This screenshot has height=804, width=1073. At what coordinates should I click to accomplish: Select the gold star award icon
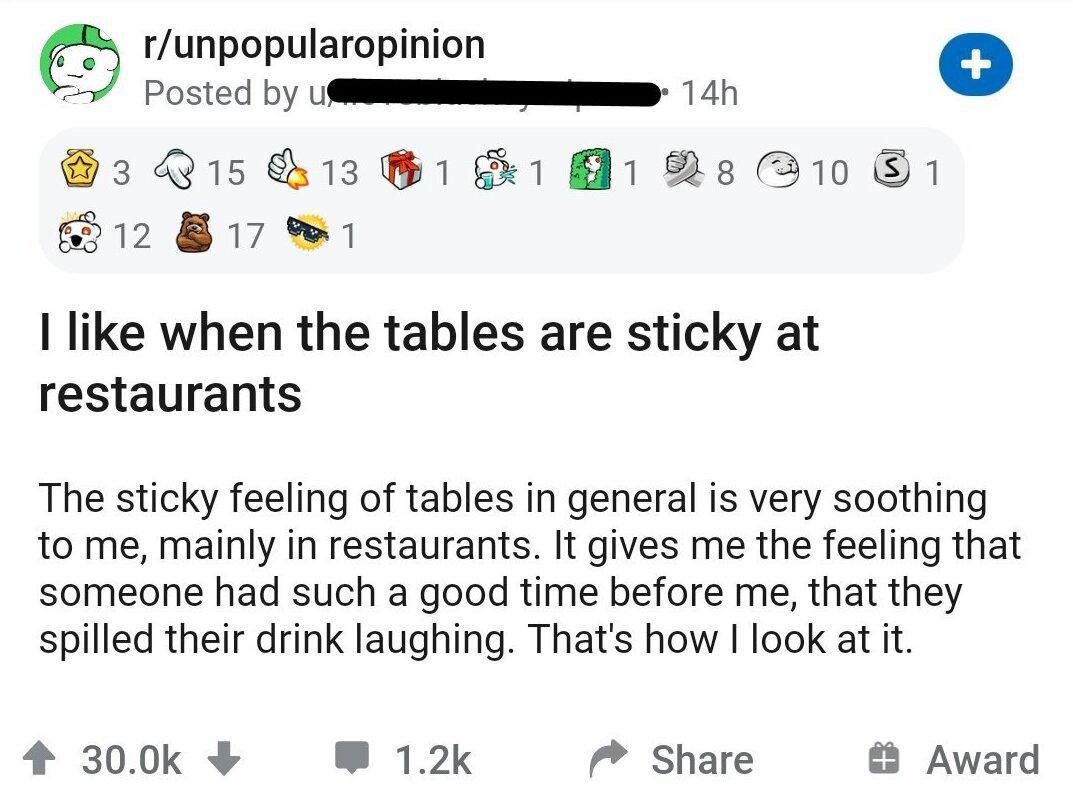pyautogui.click(x=80, y=173)
